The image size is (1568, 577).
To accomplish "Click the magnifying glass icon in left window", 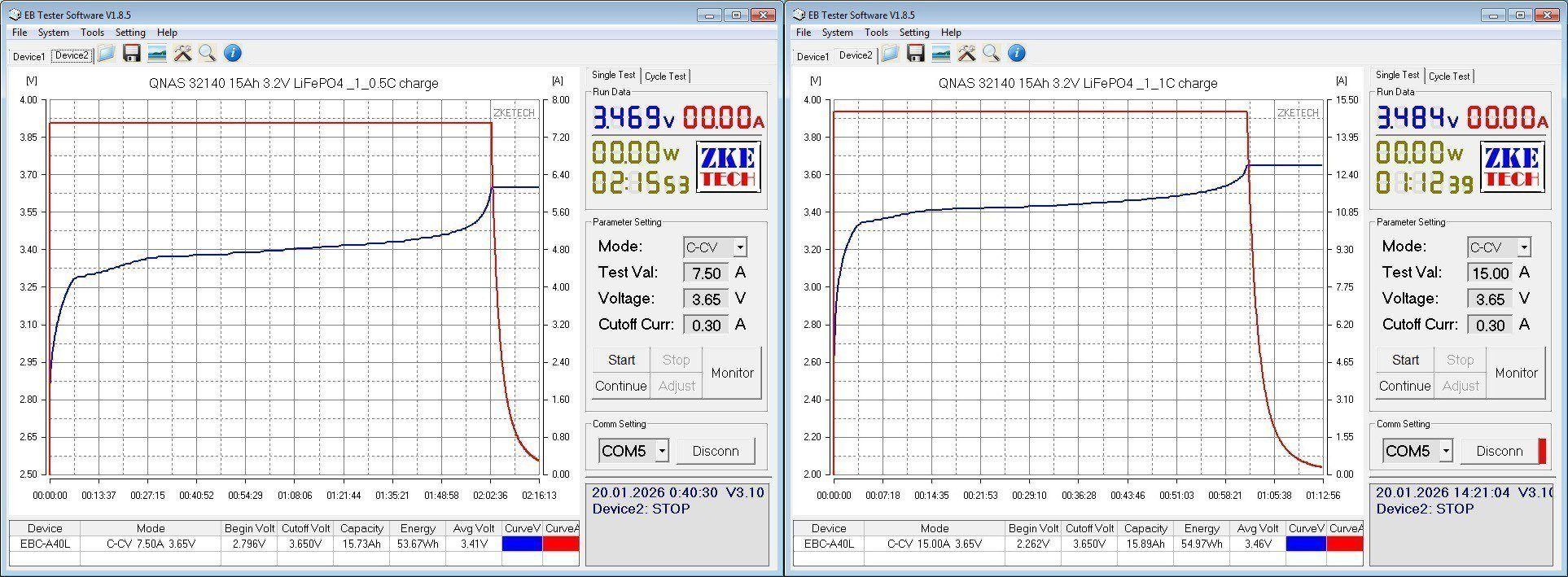I will pyautogui.click(x=208, y=54).
